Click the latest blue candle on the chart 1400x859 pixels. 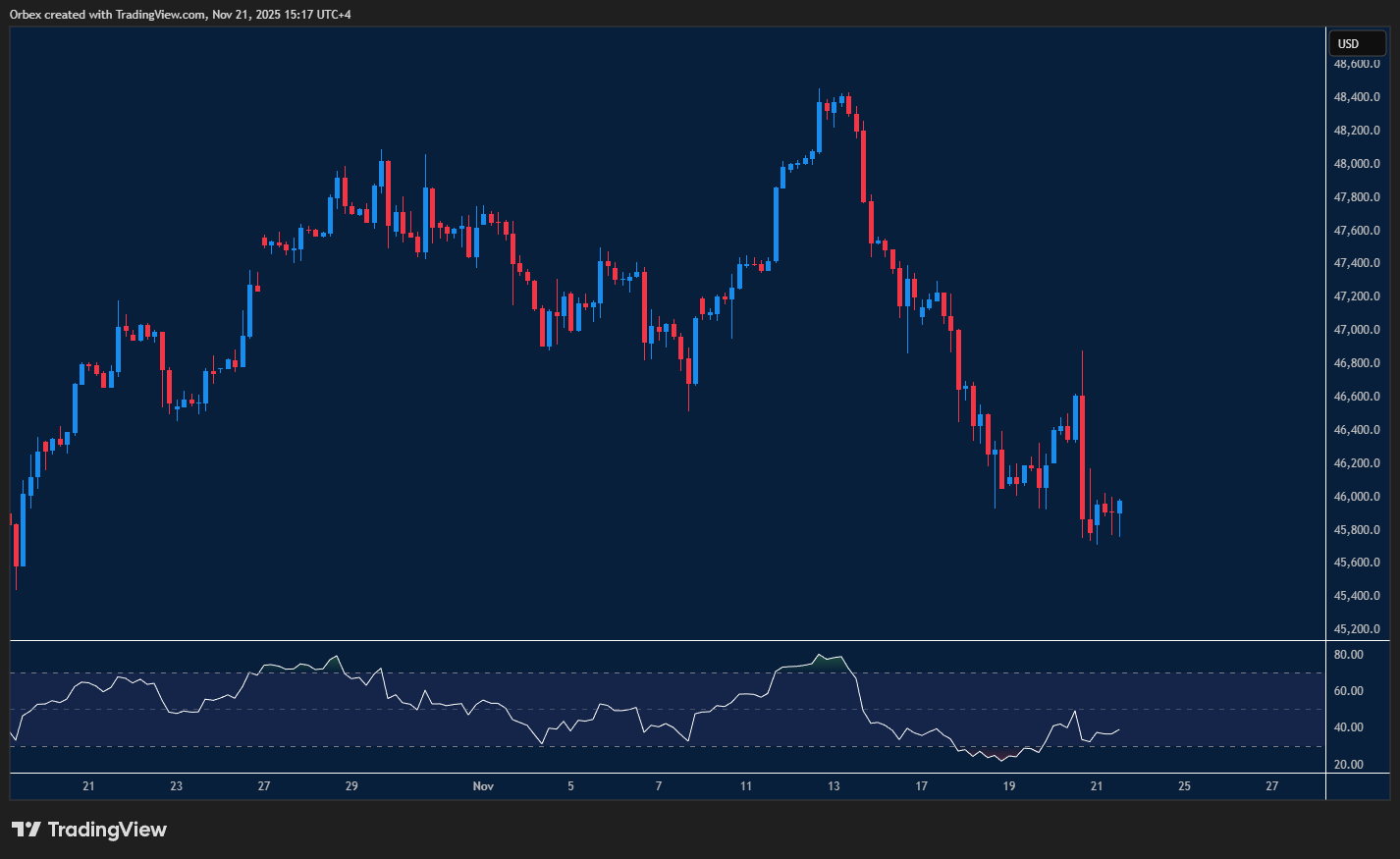[1119, 507]
